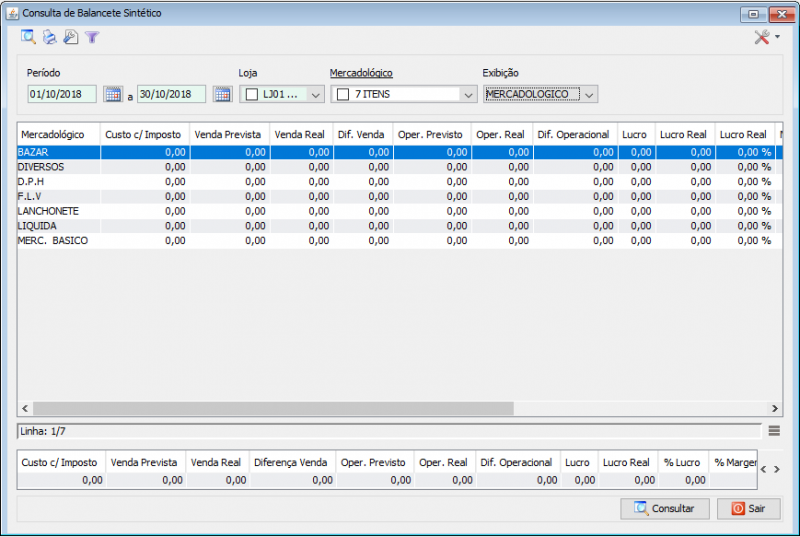Sort by Mercadológico column header
This screenshot has width=800, height=537.
click(x=59, y=135)
